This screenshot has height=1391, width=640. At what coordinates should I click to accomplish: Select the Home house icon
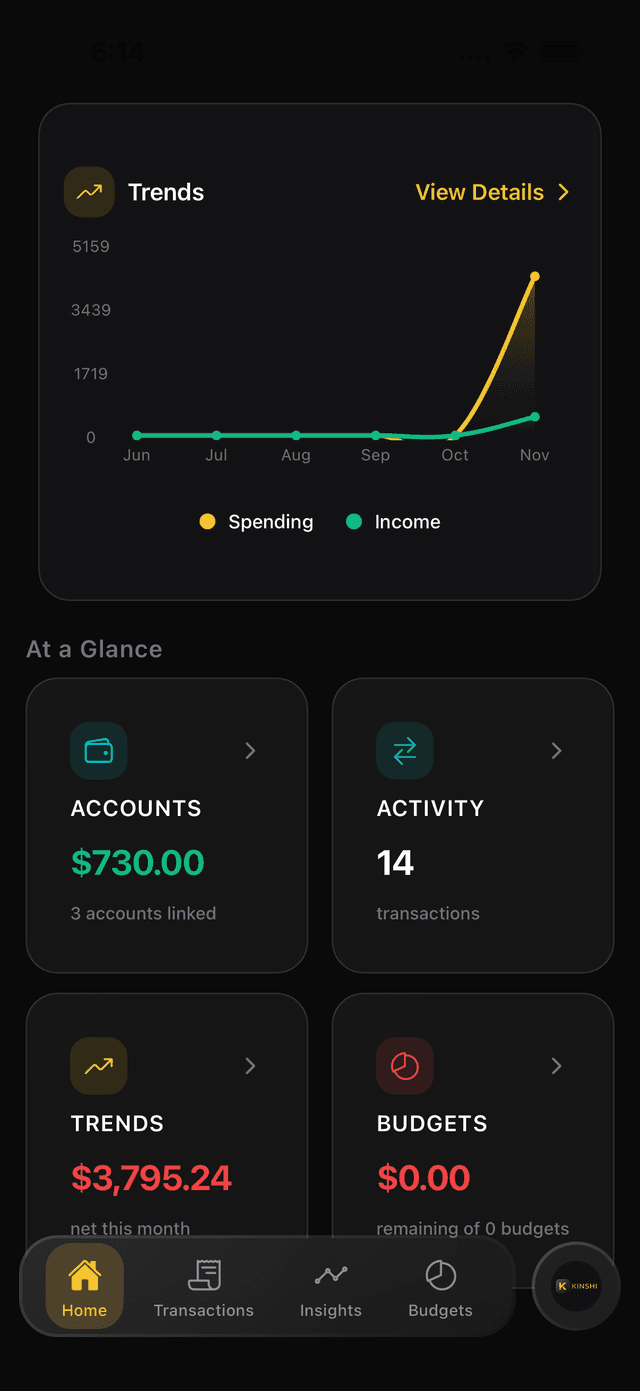click(84, 1273)
